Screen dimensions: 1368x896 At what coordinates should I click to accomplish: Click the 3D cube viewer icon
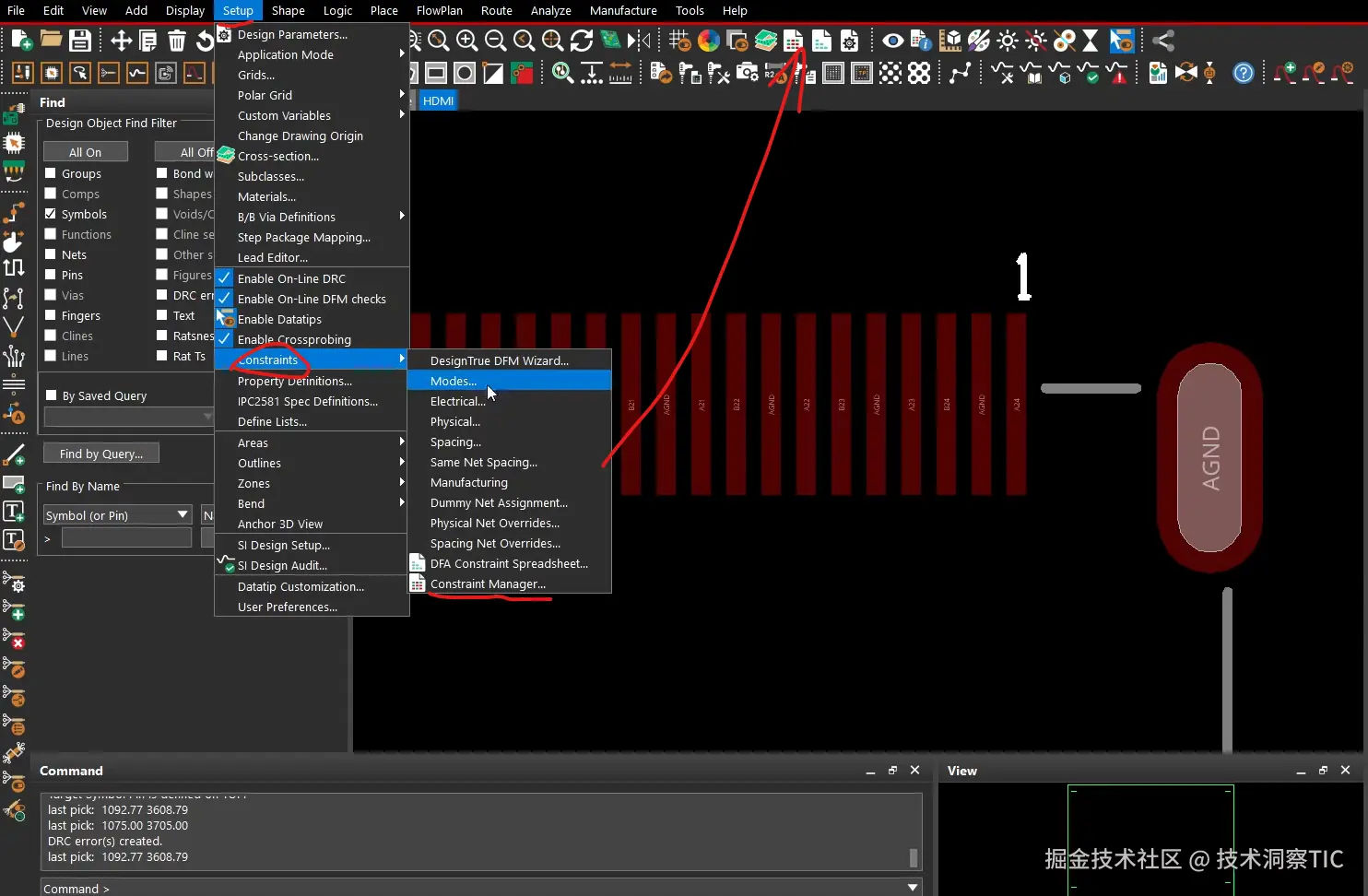point(949,40)
